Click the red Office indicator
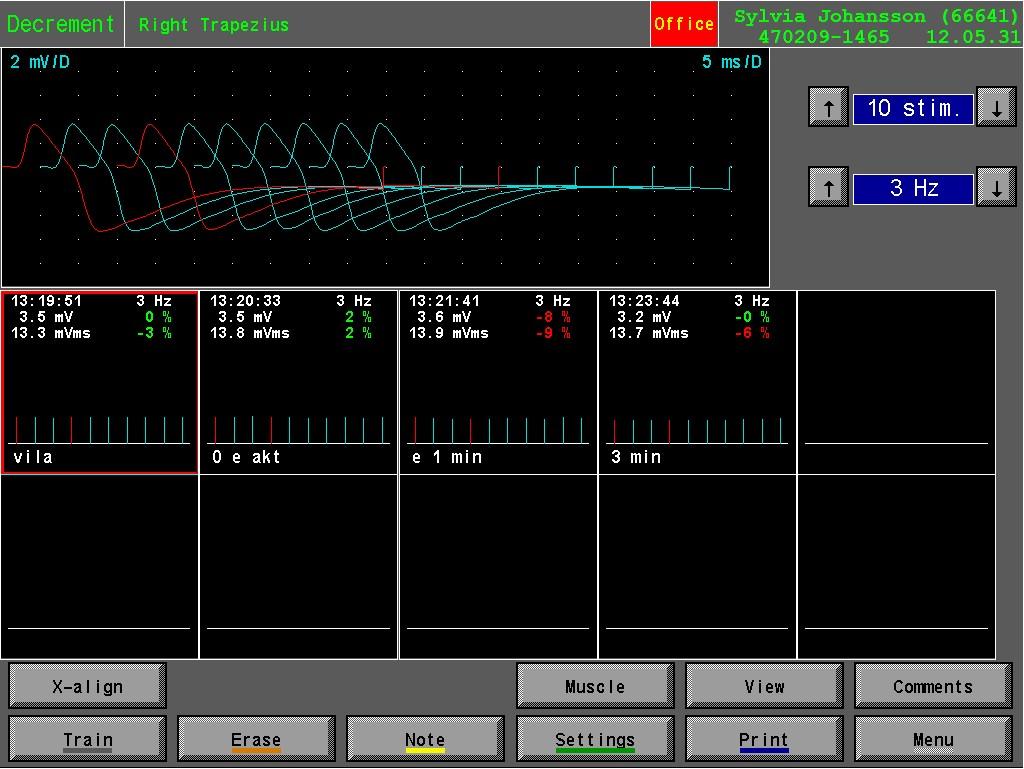The image size is (1024, 769). [684, 24]
